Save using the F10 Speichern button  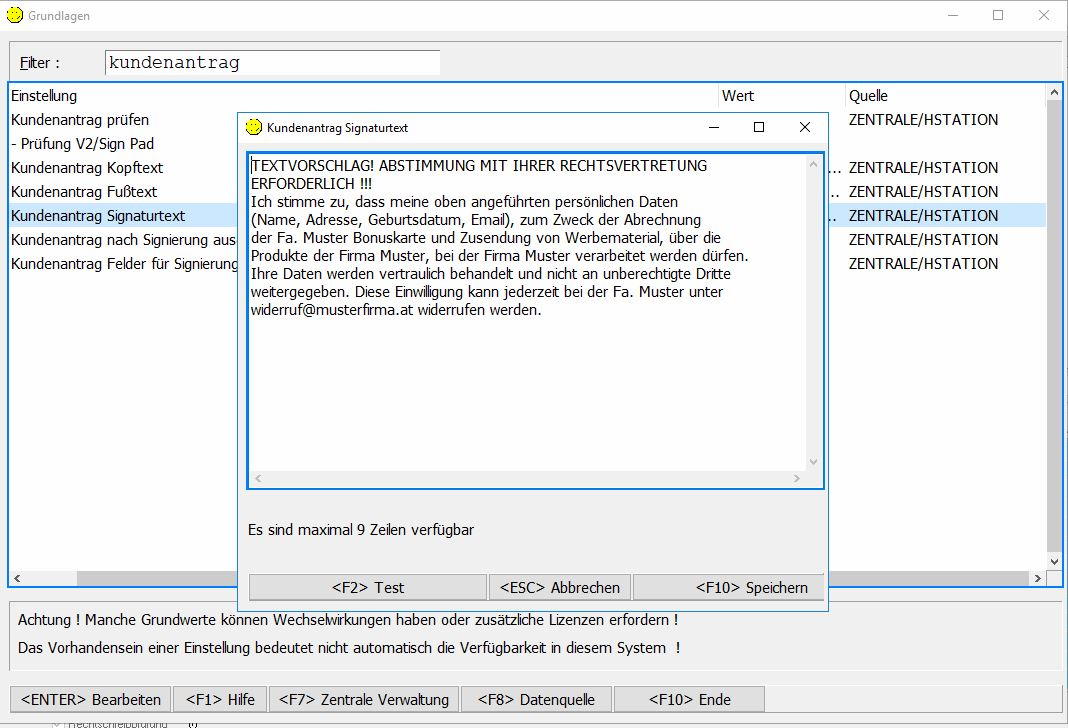click(727, 587)
